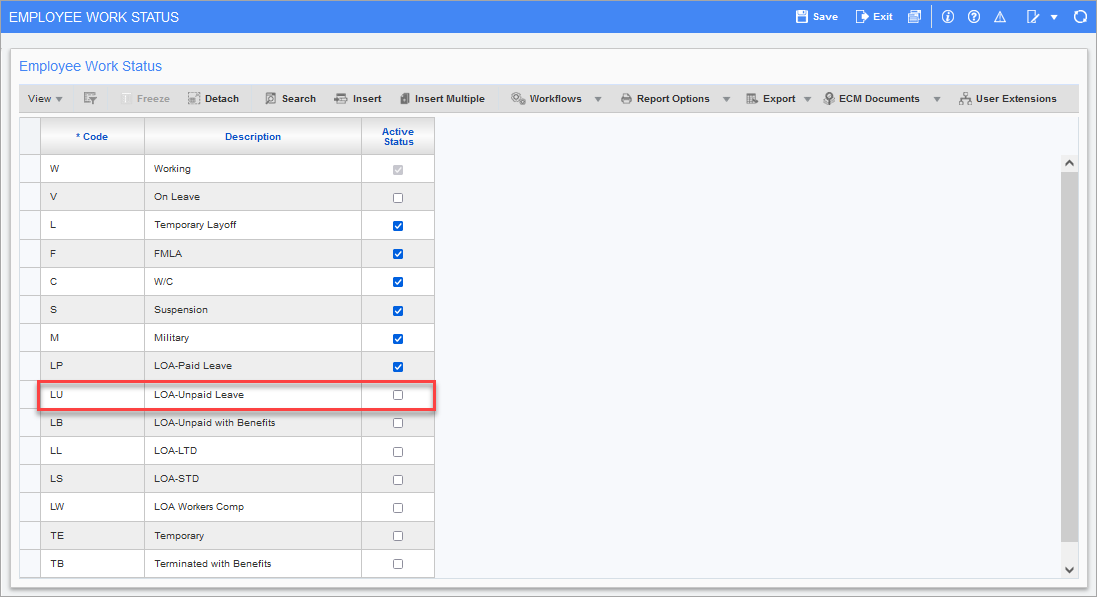Uncheck Active Status for Suspension
This screenshot has height=597, width=1097.
coord(398,311)
